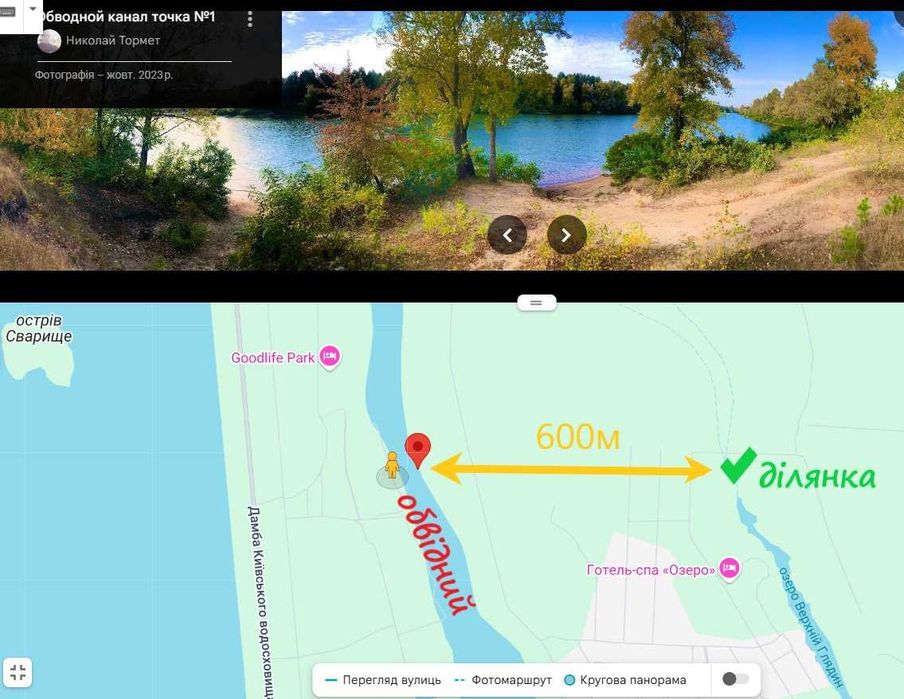Click the green checkmark at ділянка
The height and width of the screenshot is (699, 904).
739,465
